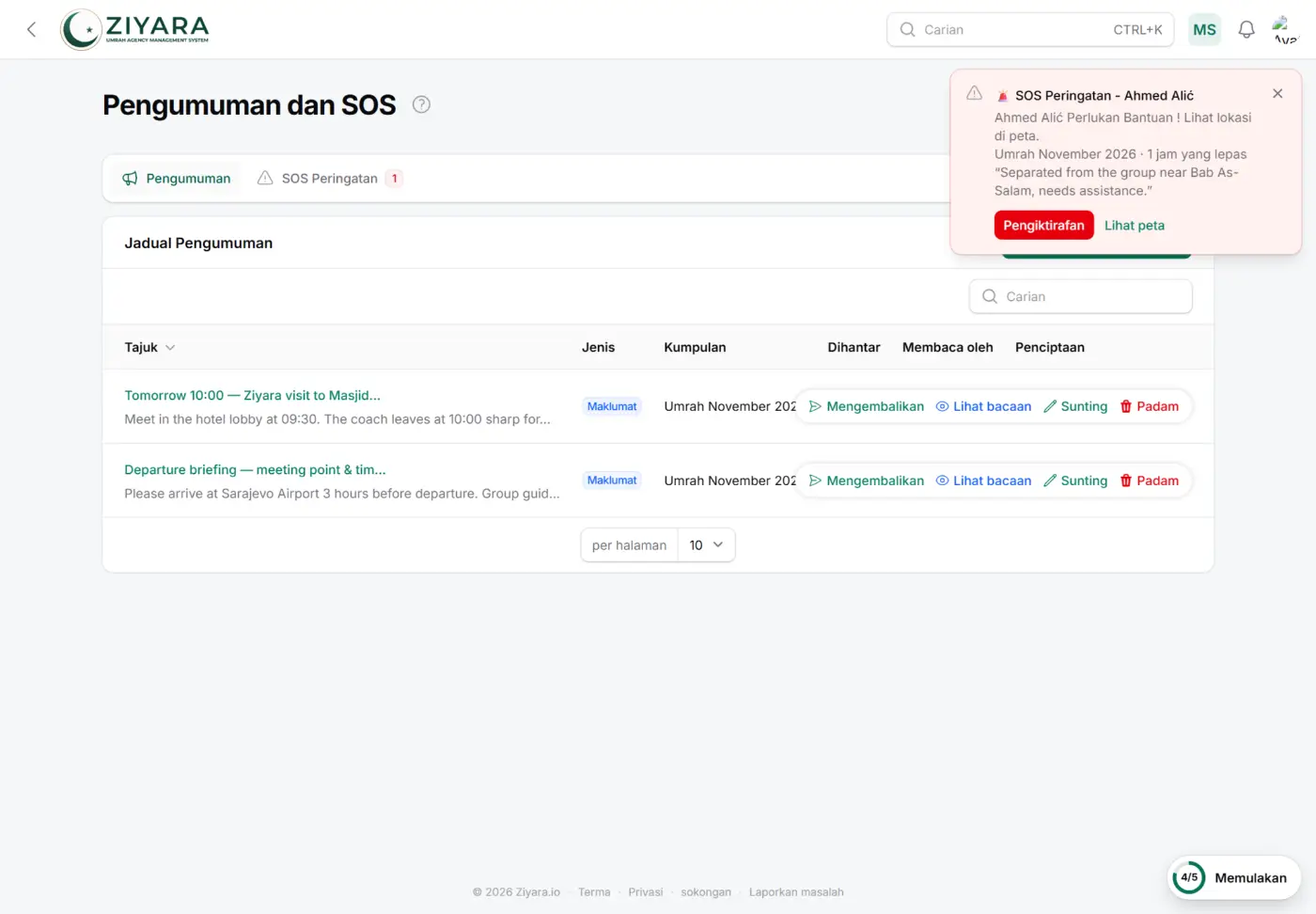Open the notifications bell
The height and width of the screenshot is (914, 1316).
click(1246, 29)
